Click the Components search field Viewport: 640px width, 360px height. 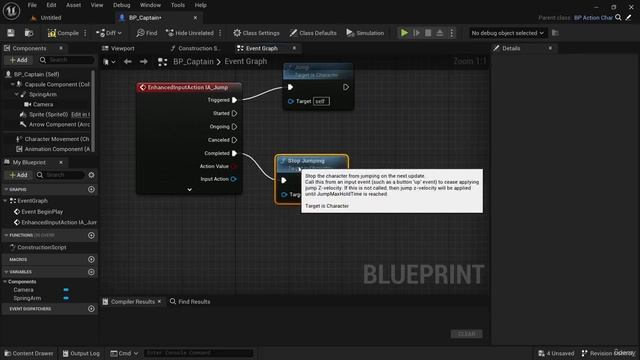click(x=67, y=60)
